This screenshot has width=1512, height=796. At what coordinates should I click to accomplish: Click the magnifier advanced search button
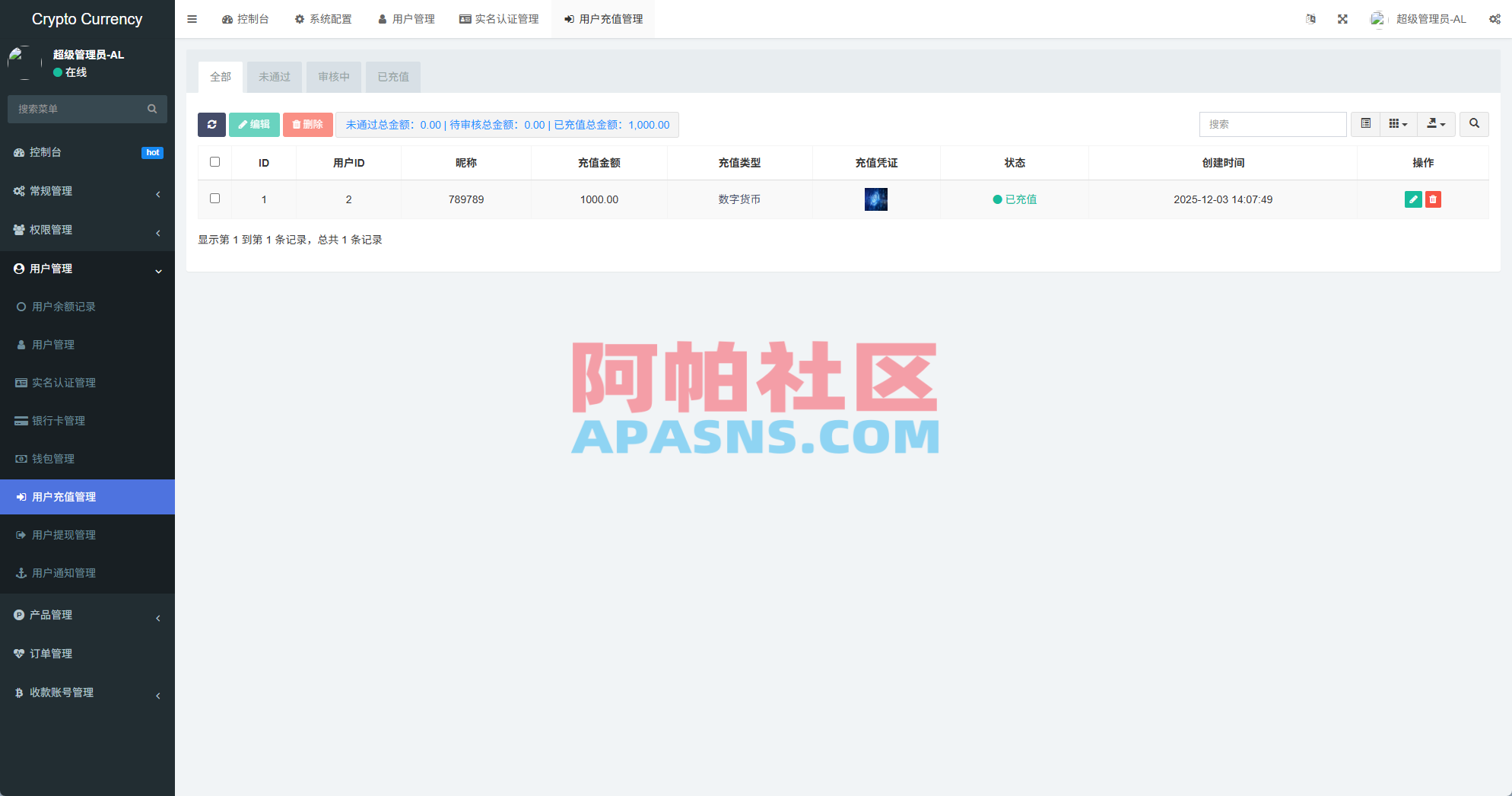(1474, 124)
